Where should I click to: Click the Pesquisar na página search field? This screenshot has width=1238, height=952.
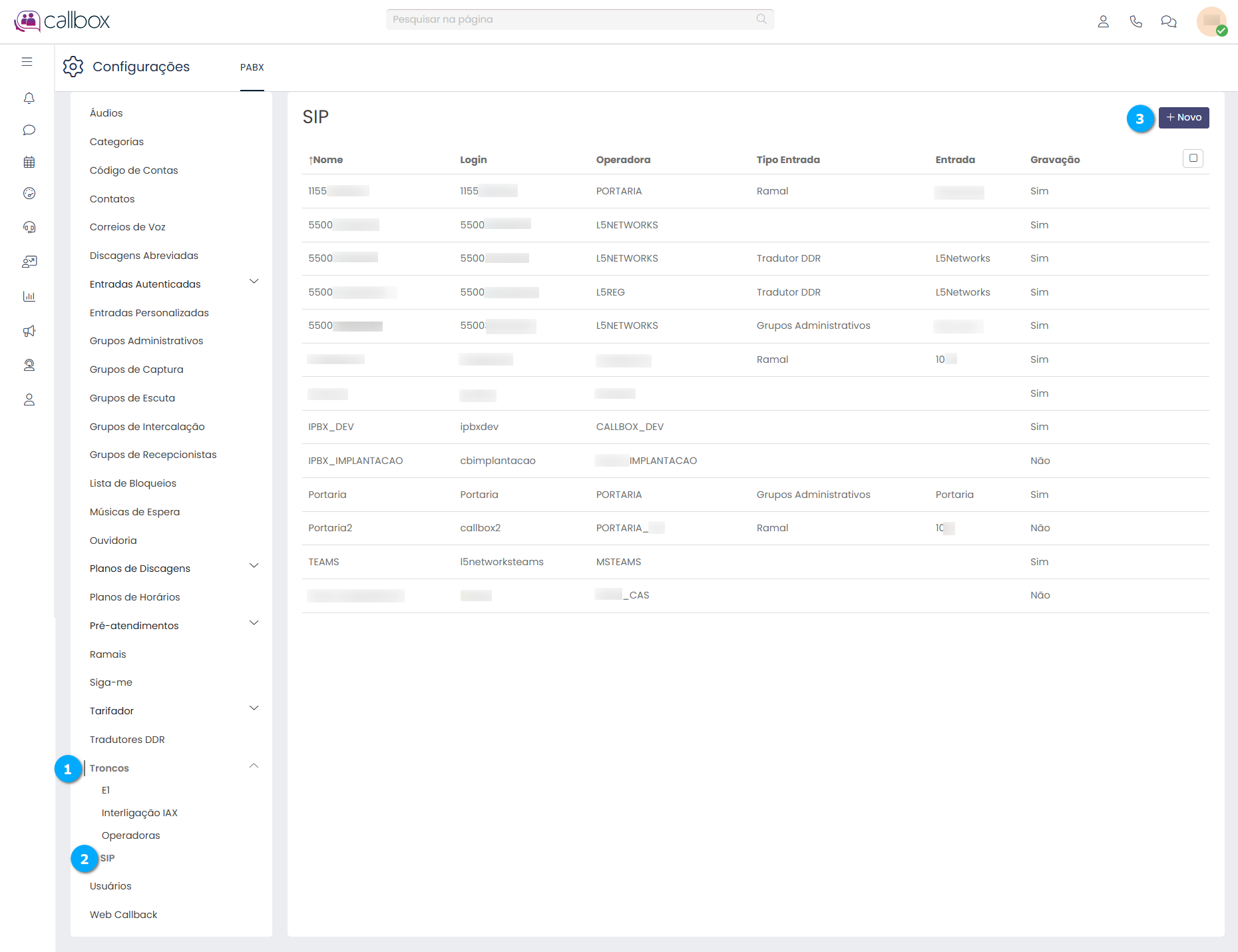tap(572, 19)
